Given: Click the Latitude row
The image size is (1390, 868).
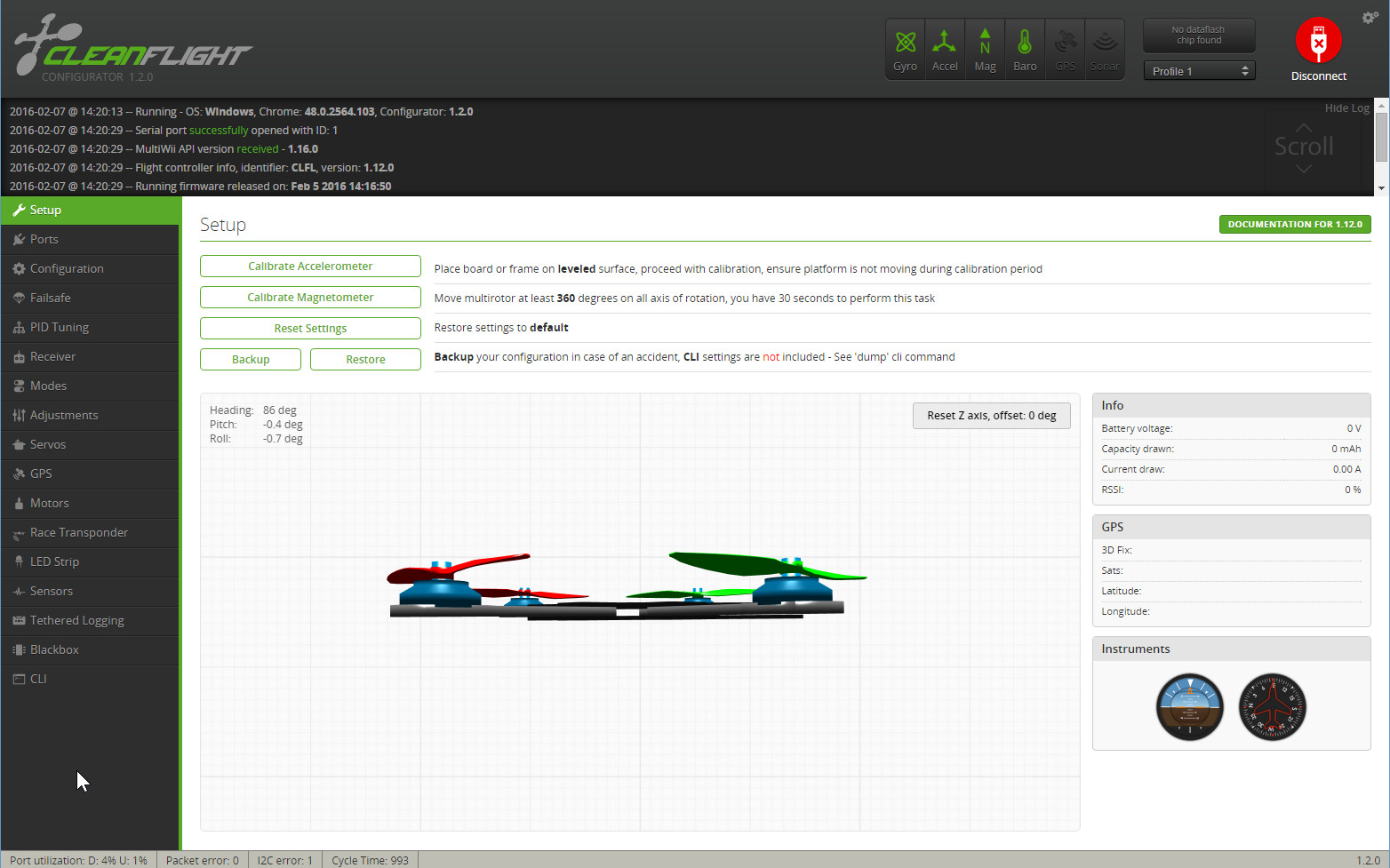Looking at the screenshot, I should [x=1231, y=591].
